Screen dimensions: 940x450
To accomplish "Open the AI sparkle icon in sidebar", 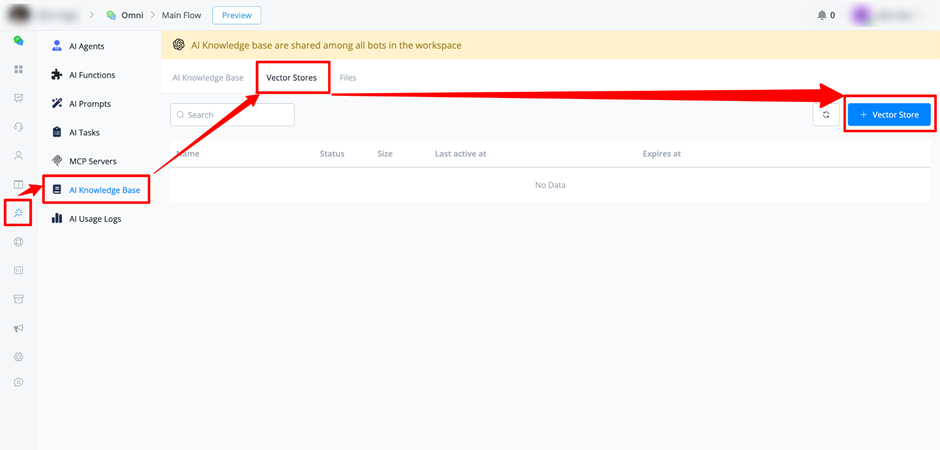I will [19, 213].
